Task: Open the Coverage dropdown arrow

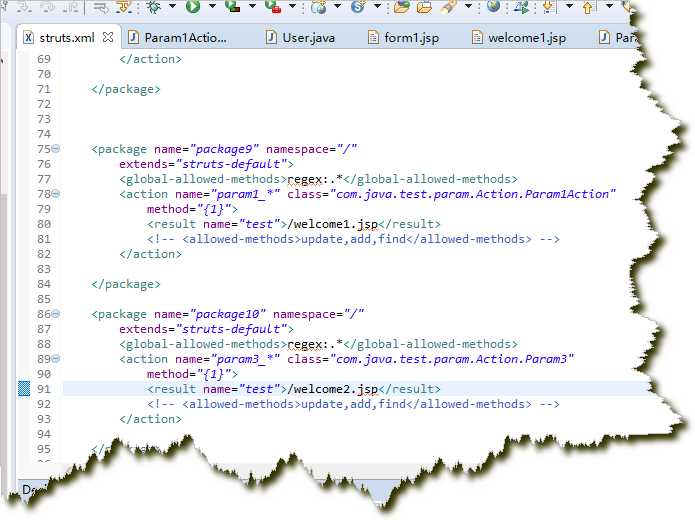Action: 252,6
